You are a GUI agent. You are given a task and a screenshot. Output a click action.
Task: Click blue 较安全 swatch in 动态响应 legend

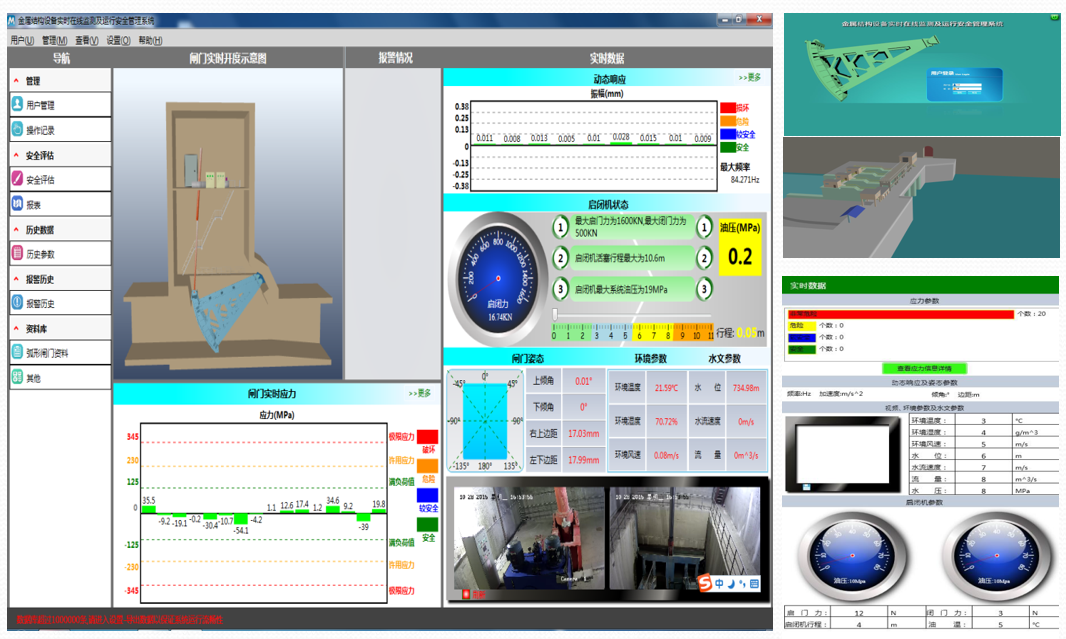click(727, 134)
